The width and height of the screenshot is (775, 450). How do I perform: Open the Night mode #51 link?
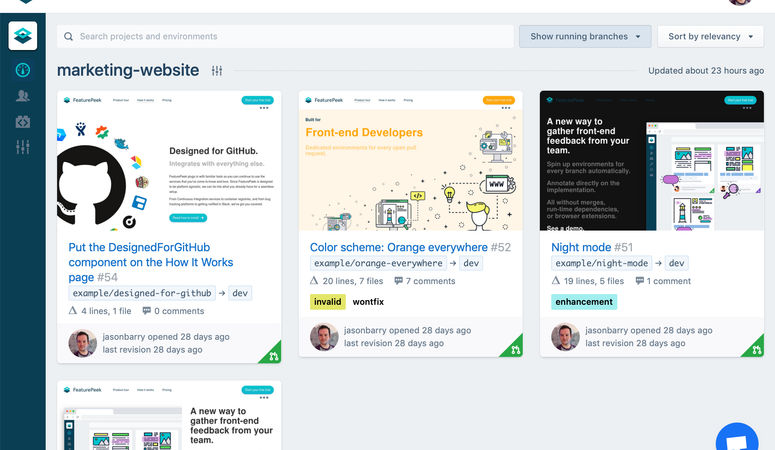coord(592,247)
